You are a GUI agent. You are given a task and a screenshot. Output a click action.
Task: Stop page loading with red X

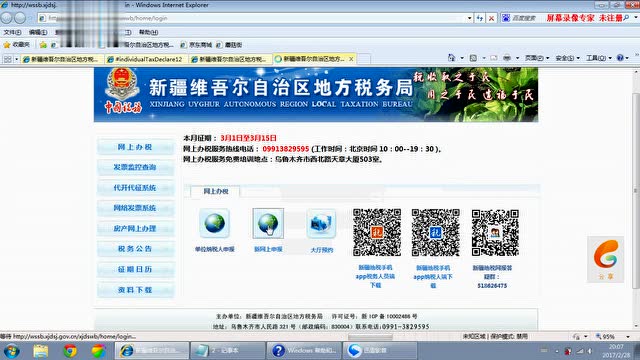click(x=491, y=18)
